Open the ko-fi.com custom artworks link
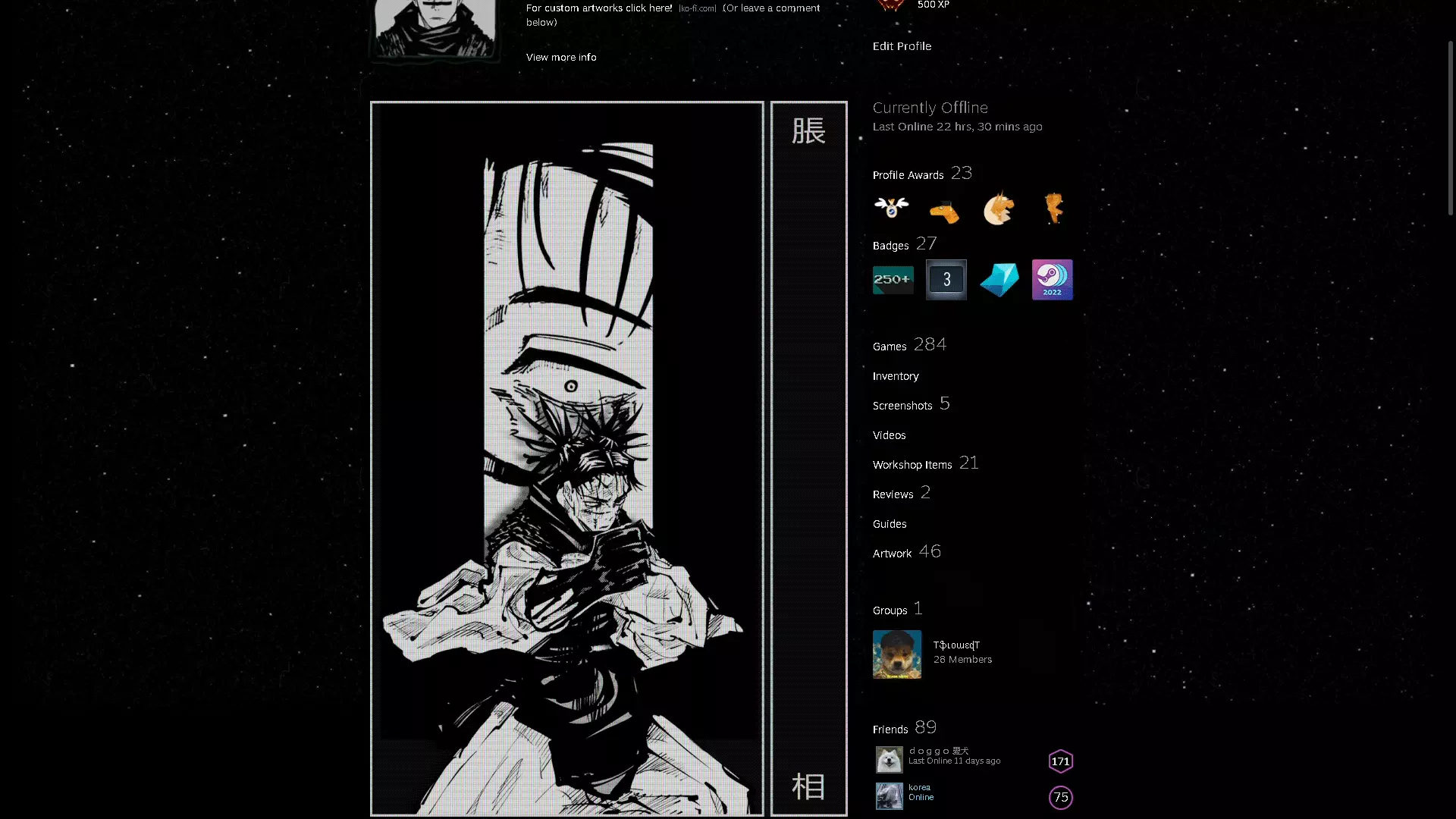The height and width of the screenshot is (819, 1456). pyautogui.click(x=599, y=8)
